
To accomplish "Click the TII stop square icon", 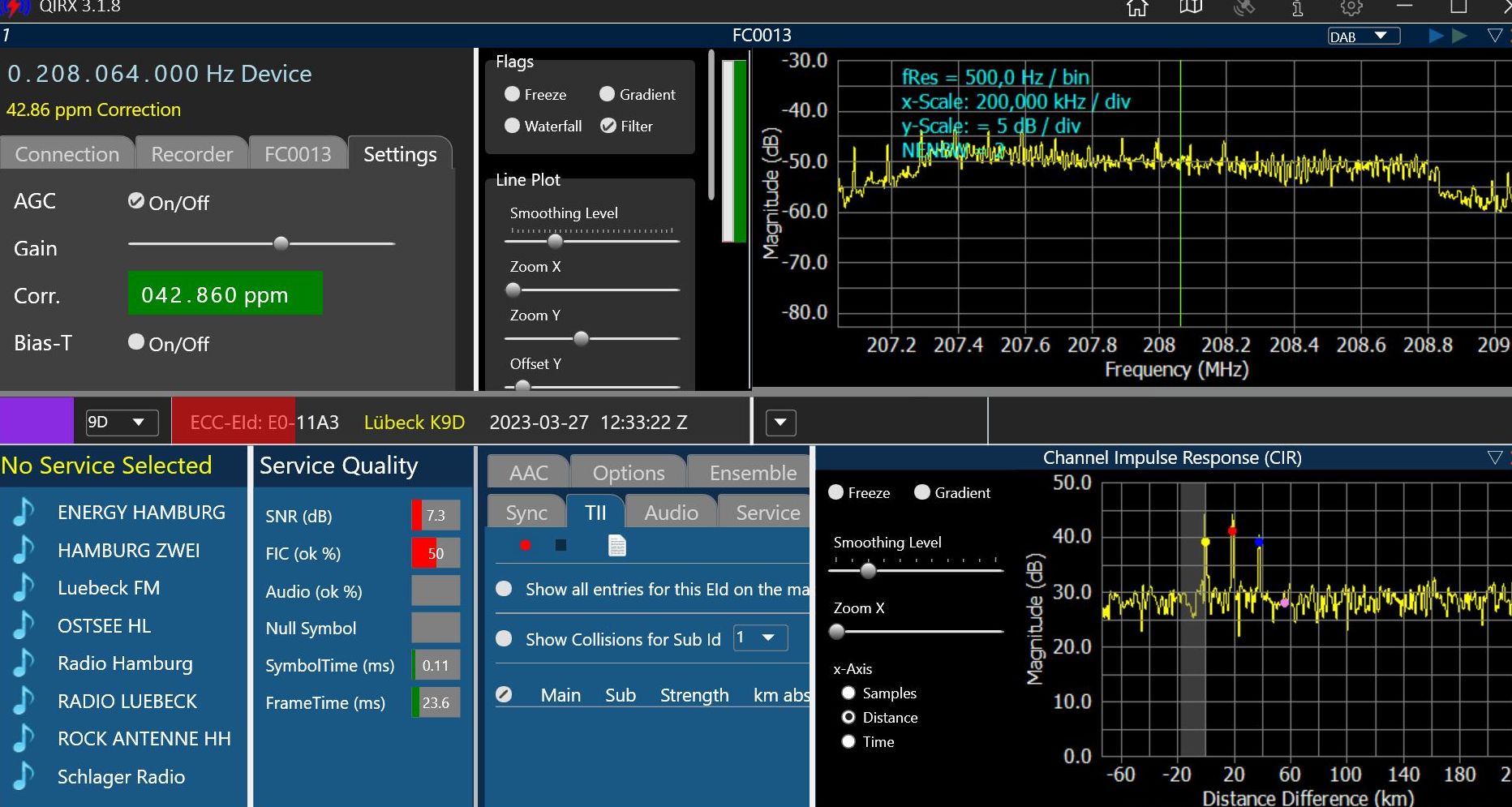I will (561, 545).
